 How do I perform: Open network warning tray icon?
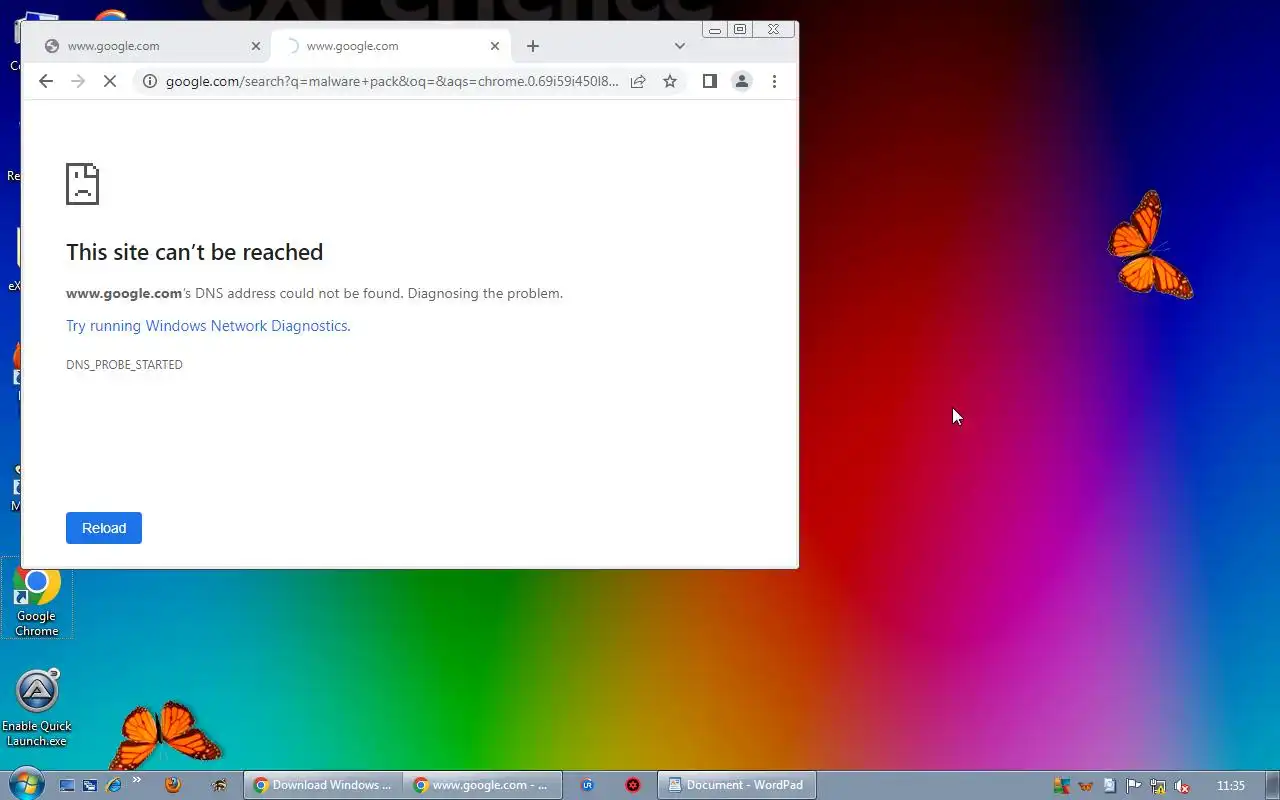pos(1158,786)
